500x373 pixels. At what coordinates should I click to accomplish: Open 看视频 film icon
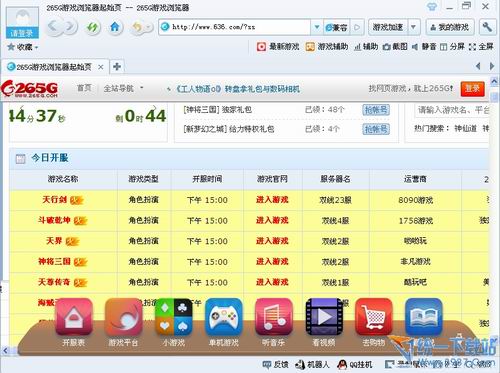click(x=324, y=317)
